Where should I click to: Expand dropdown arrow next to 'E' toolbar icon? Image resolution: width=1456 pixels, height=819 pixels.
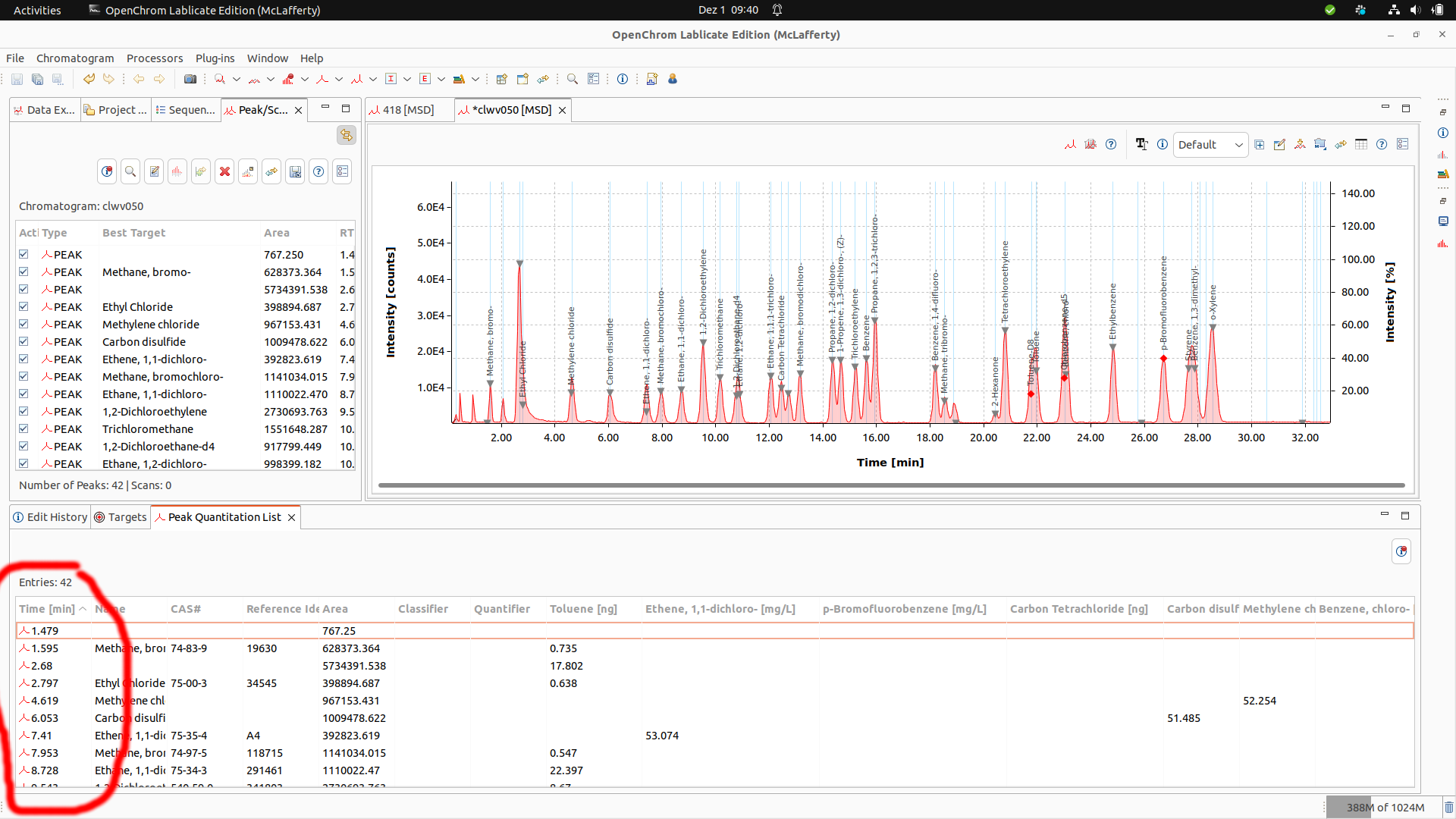(x=441, y=79)
